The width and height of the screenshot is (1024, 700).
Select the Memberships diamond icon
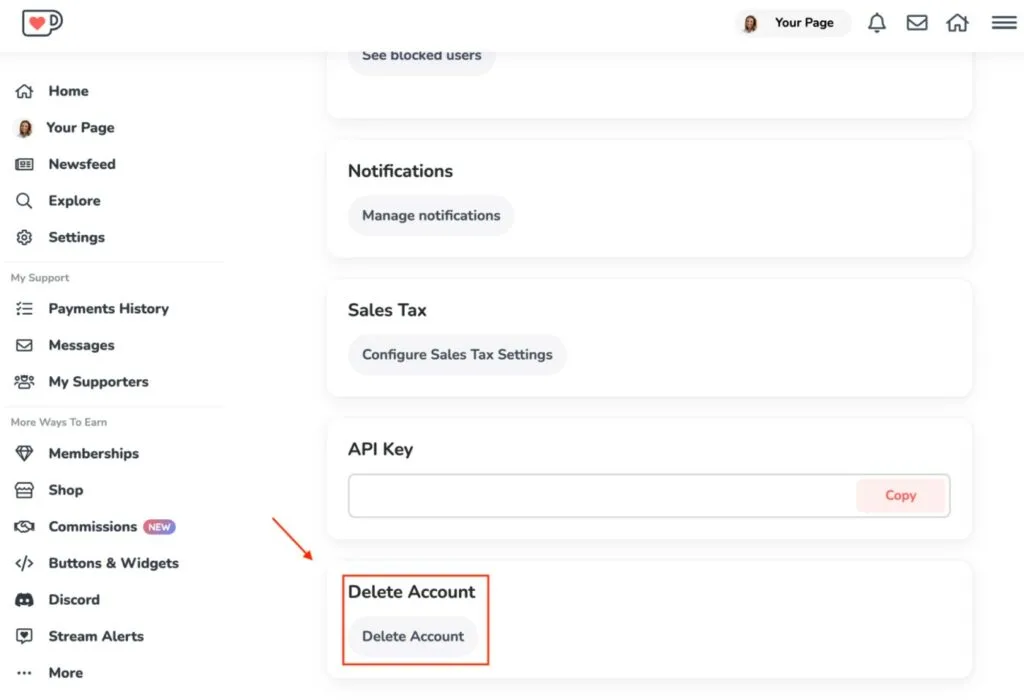tap(25, 453)
